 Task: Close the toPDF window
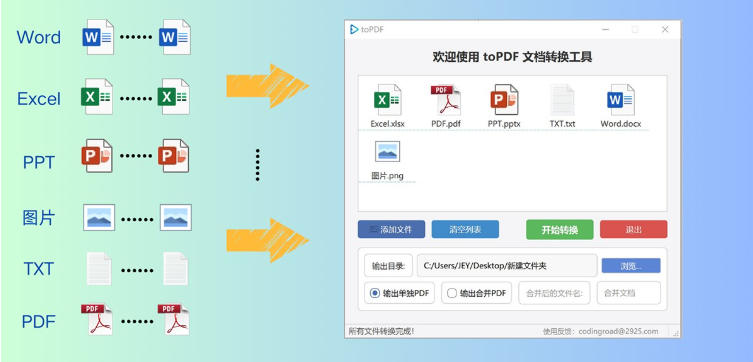point(665,30)
